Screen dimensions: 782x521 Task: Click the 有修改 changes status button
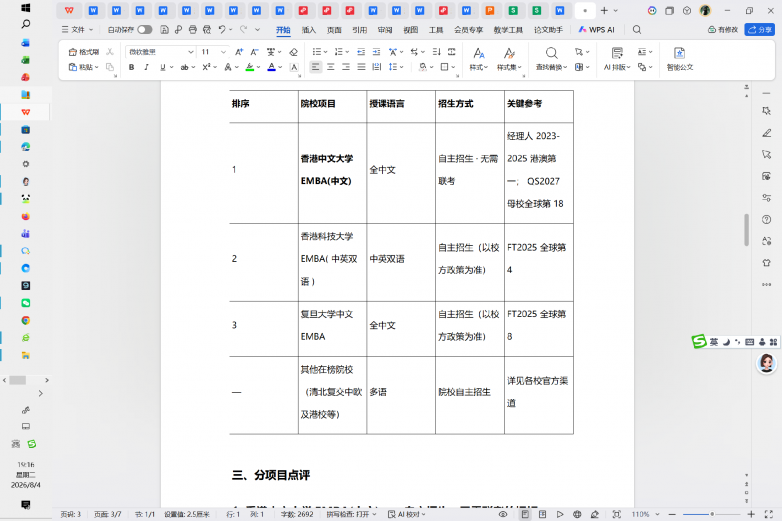click(x=723, y=30)
